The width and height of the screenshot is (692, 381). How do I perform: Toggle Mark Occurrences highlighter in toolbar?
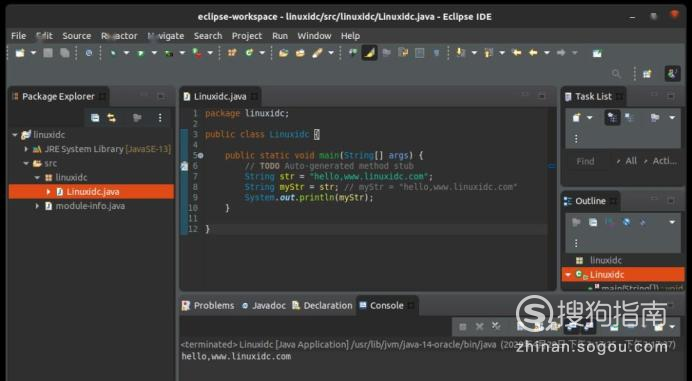(x=369, y=53)
